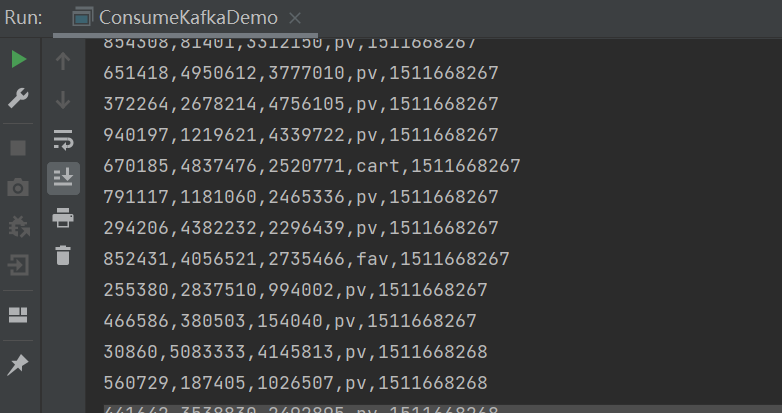Click the bug debugger icon
Image resolution: width=782 pixels, height=413 pixels.
click(18, 226)
